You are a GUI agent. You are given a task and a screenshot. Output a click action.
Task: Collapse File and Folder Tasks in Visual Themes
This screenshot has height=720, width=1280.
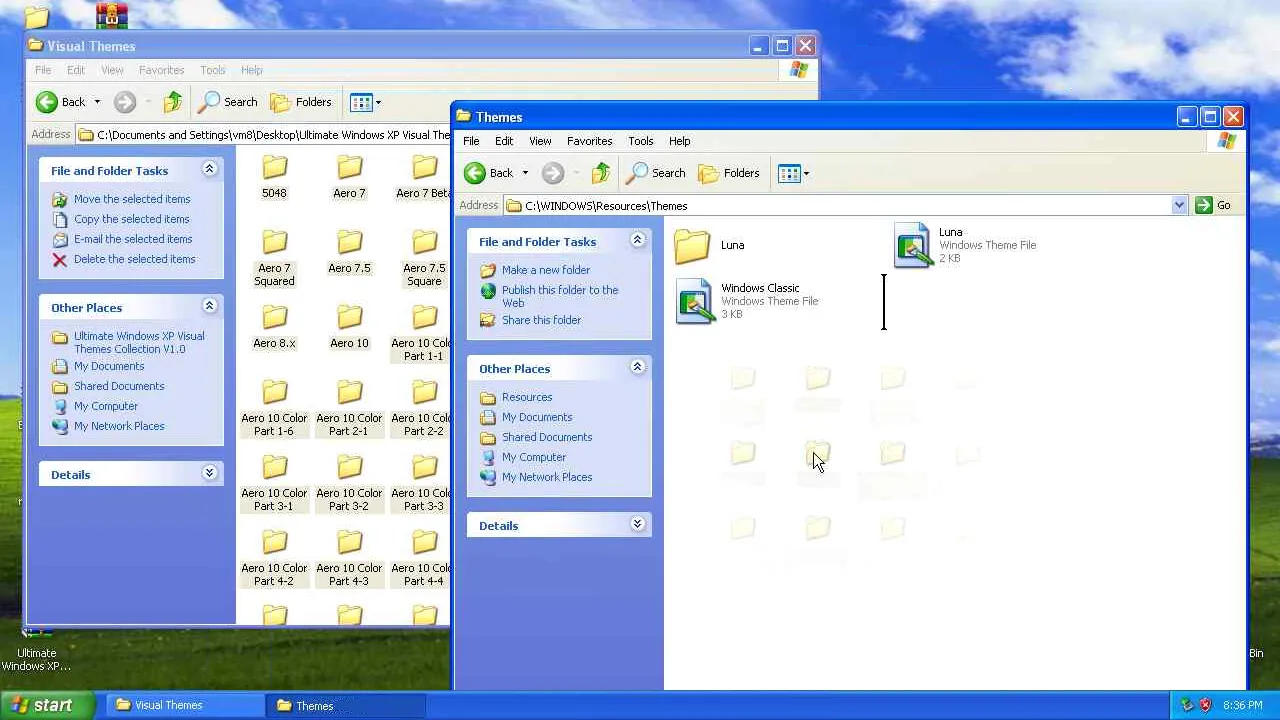209,170
